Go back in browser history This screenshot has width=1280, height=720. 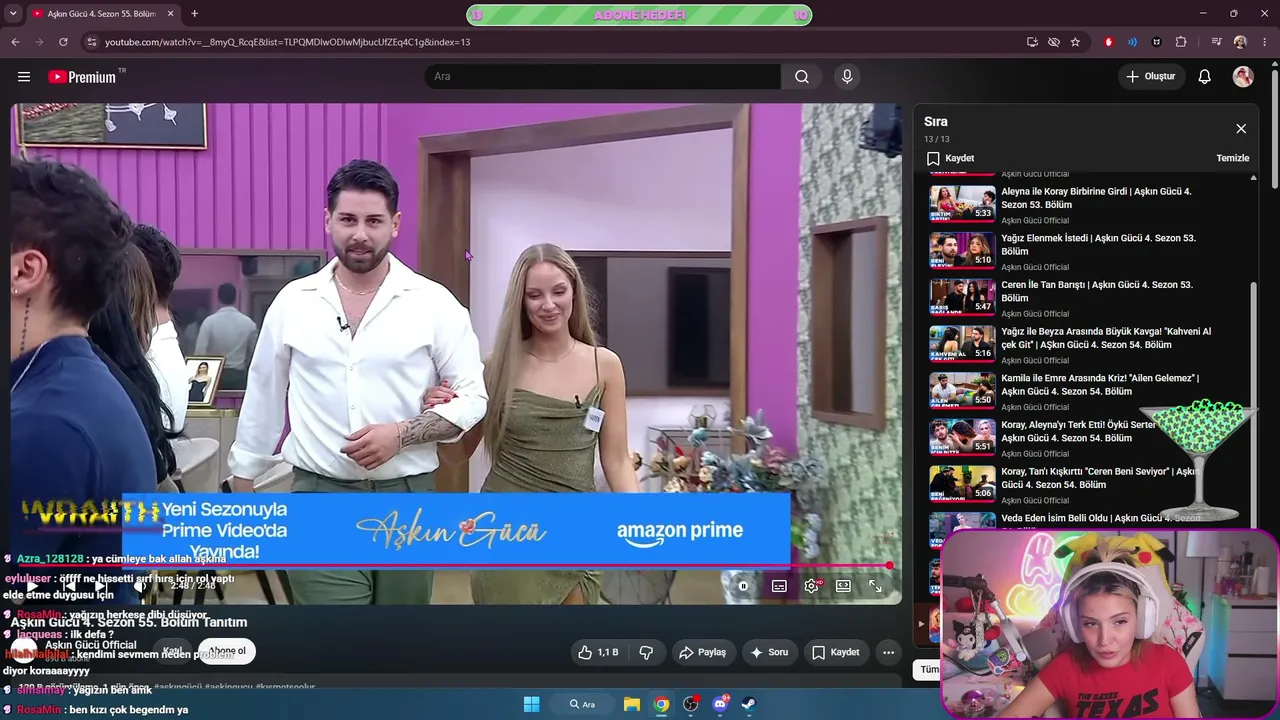[x=15, y=42]
